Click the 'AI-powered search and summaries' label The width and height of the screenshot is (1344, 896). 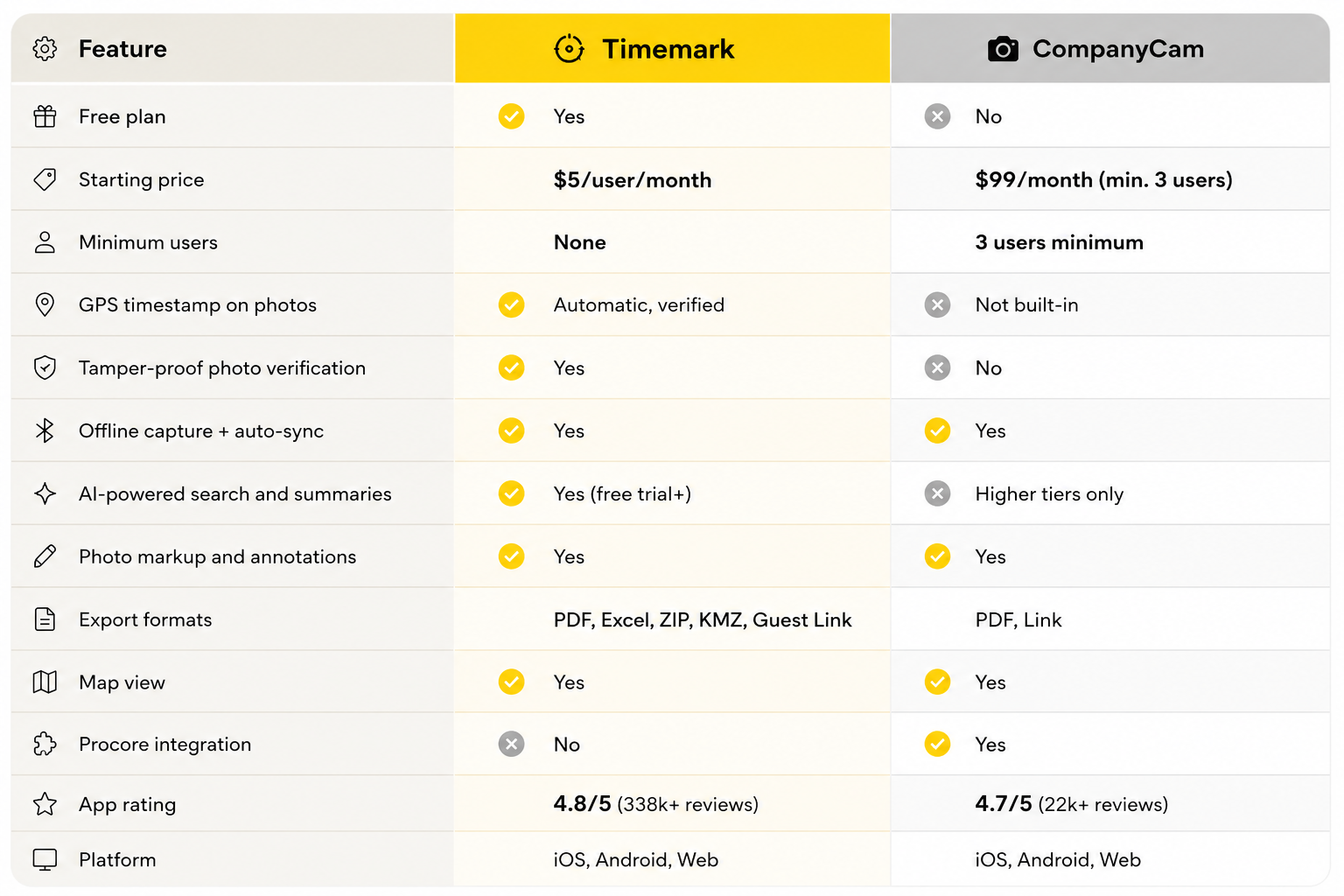[235, 494]
